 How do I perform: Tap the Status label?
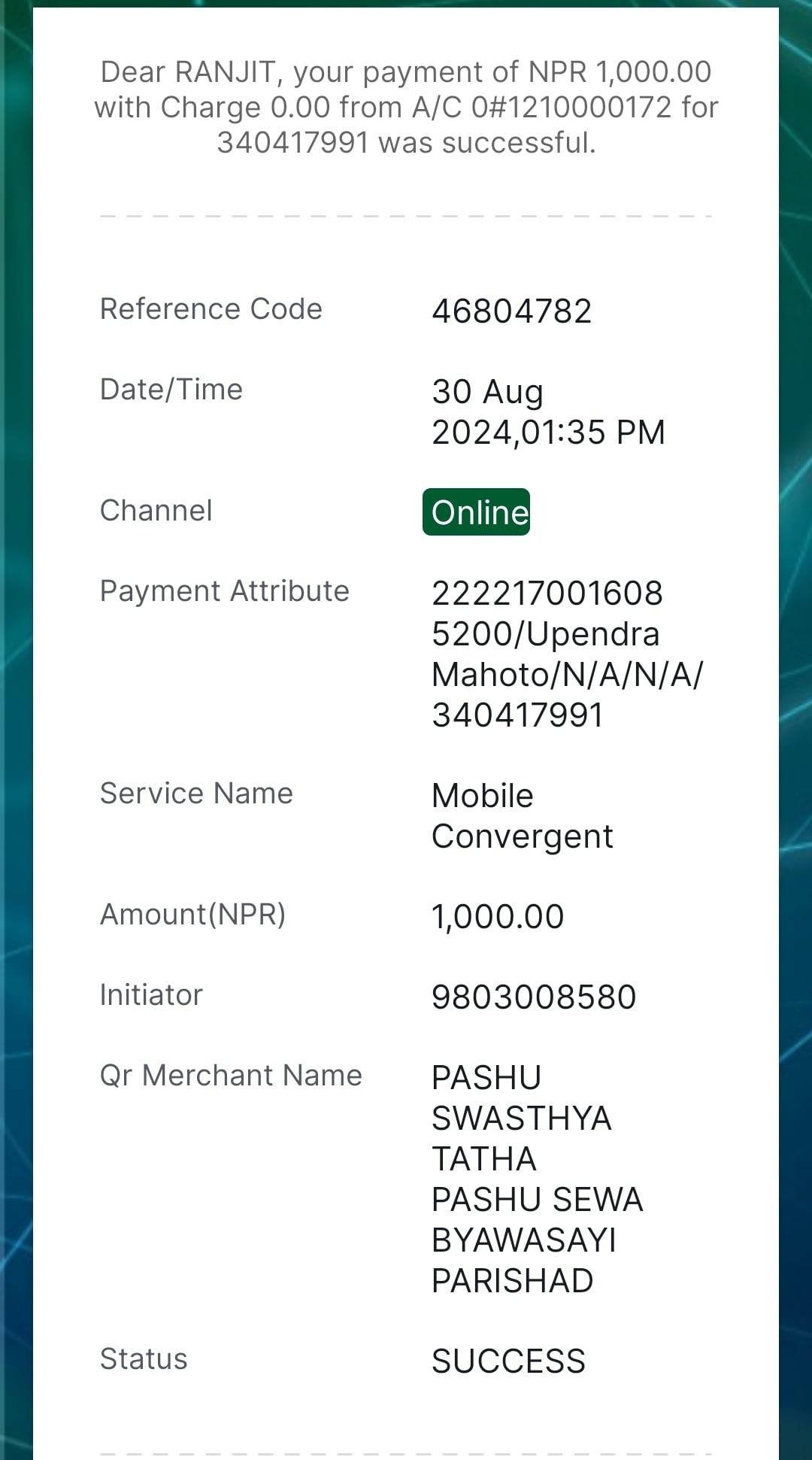coord(144,1359)
